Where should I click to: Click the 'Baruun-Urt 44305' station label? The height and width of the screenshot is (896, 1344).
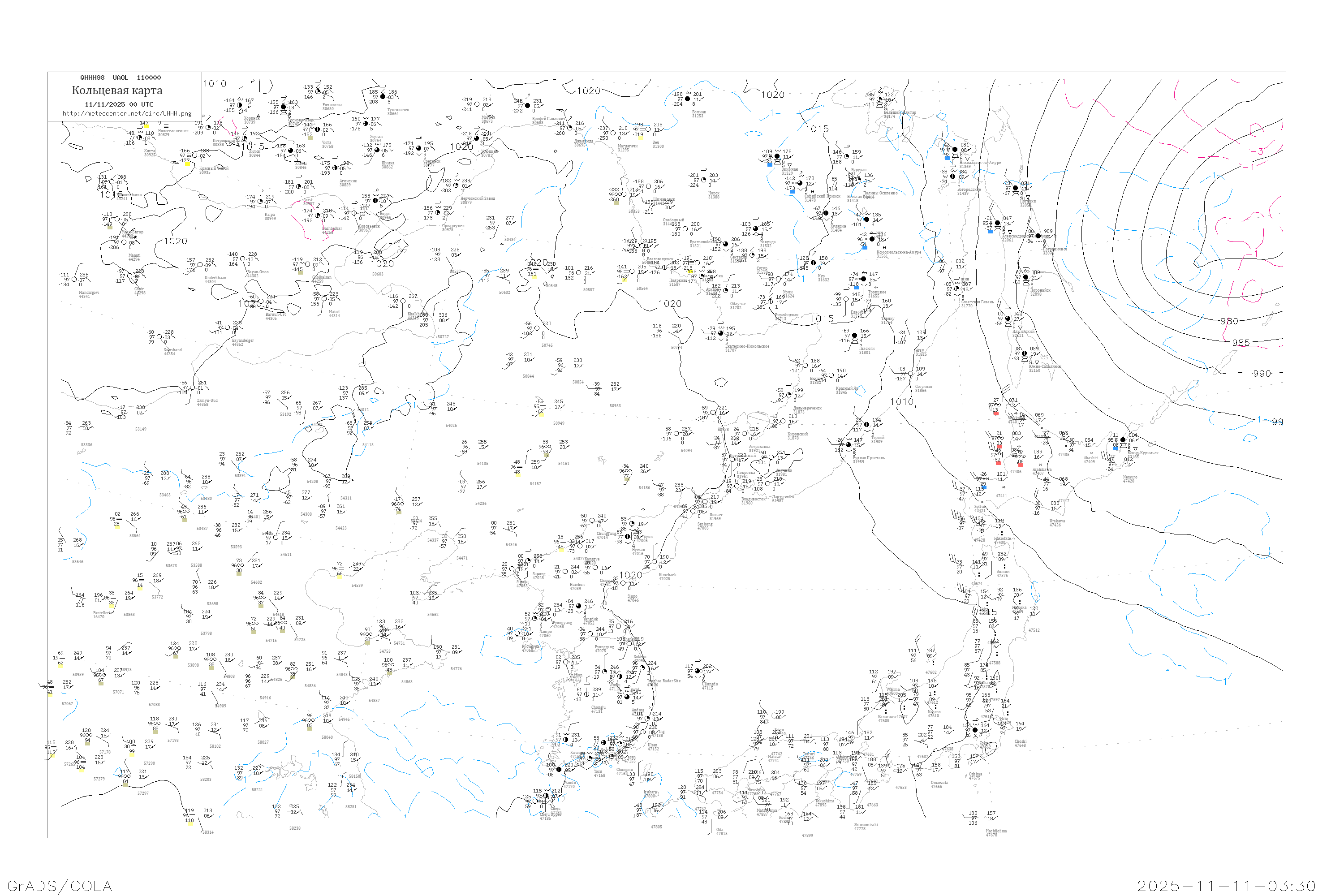[276, 316]
